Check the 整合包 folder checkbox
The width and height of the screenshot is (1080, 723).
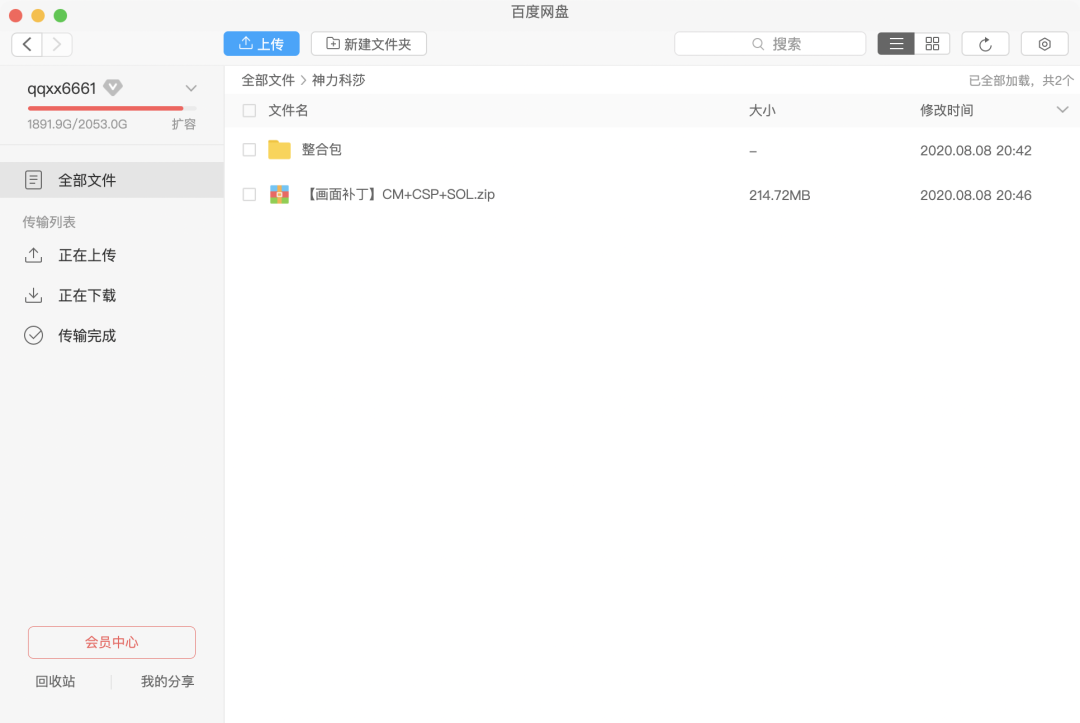[249, 150]
